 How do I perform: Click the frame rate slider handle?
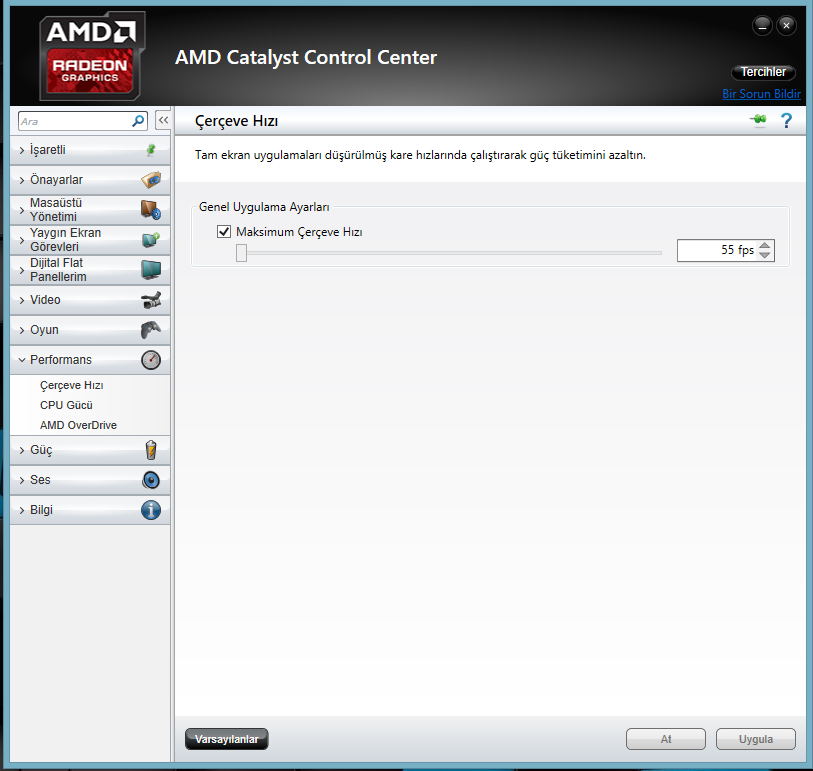click(x=241, y=253)
